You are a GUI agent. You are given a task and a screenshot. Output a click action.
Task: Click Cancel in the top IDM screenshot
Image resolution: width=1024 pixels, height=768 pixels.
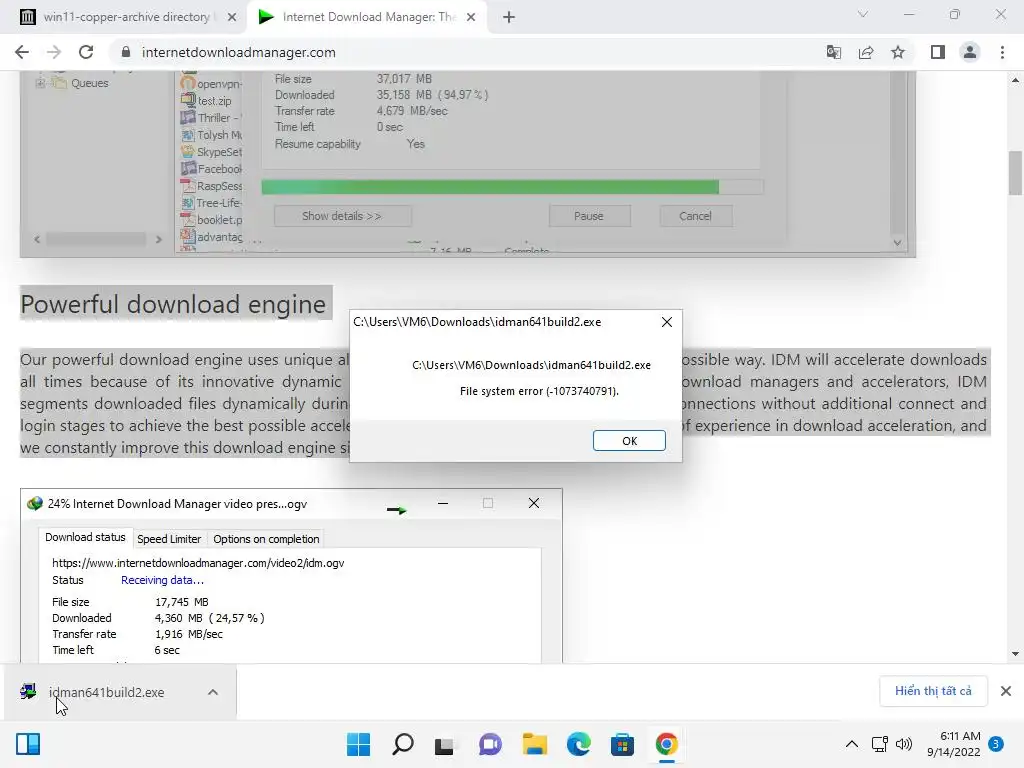(x=695, y=216)
